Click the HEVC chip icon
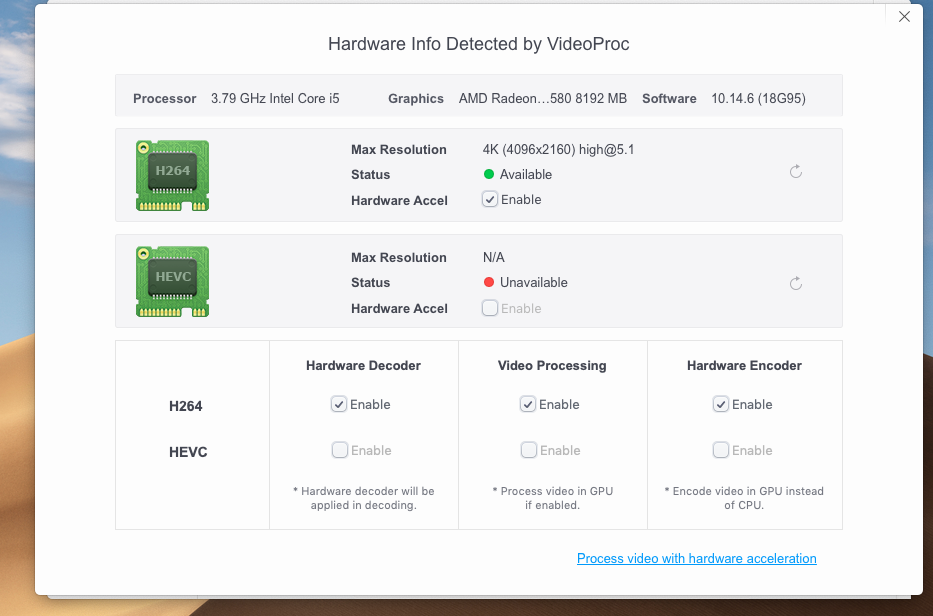Viewport: 933px width, 616px height. click(x=173, y=282)
